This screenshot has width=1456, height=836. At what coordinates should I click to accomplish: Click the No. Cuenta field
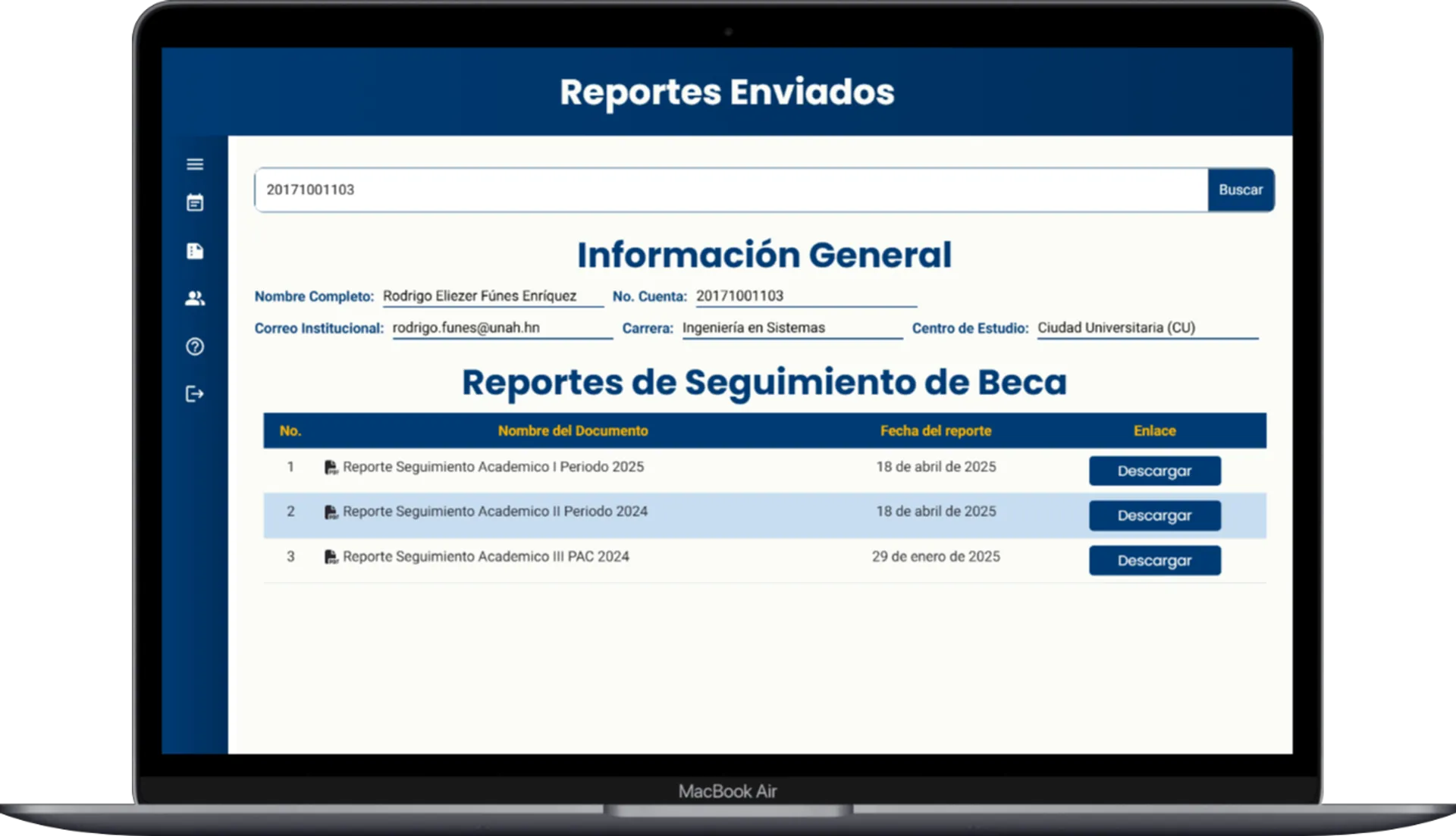[x=805, y=296]
